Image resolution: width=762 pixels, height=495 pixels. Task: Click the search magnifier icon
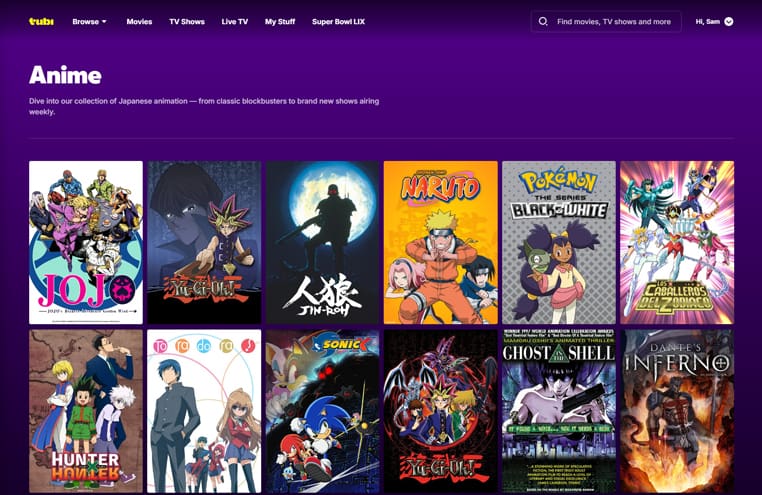tap(543, 21)
